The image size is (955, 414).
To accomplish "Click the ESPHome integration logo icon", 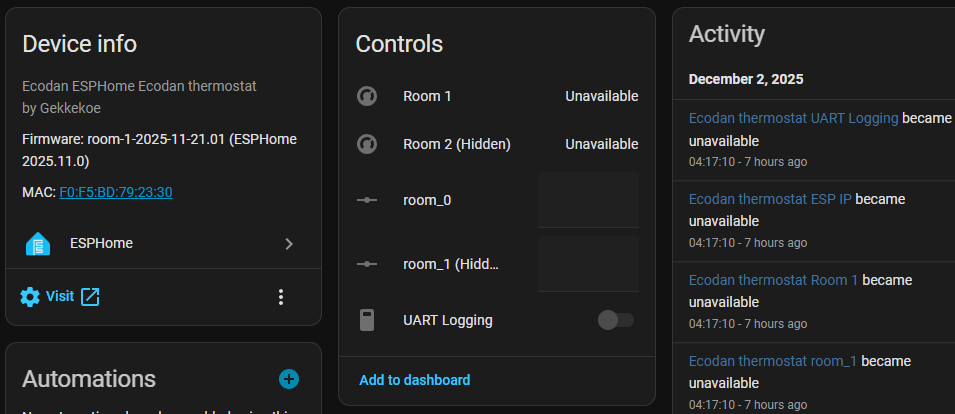I will [38, 243].
